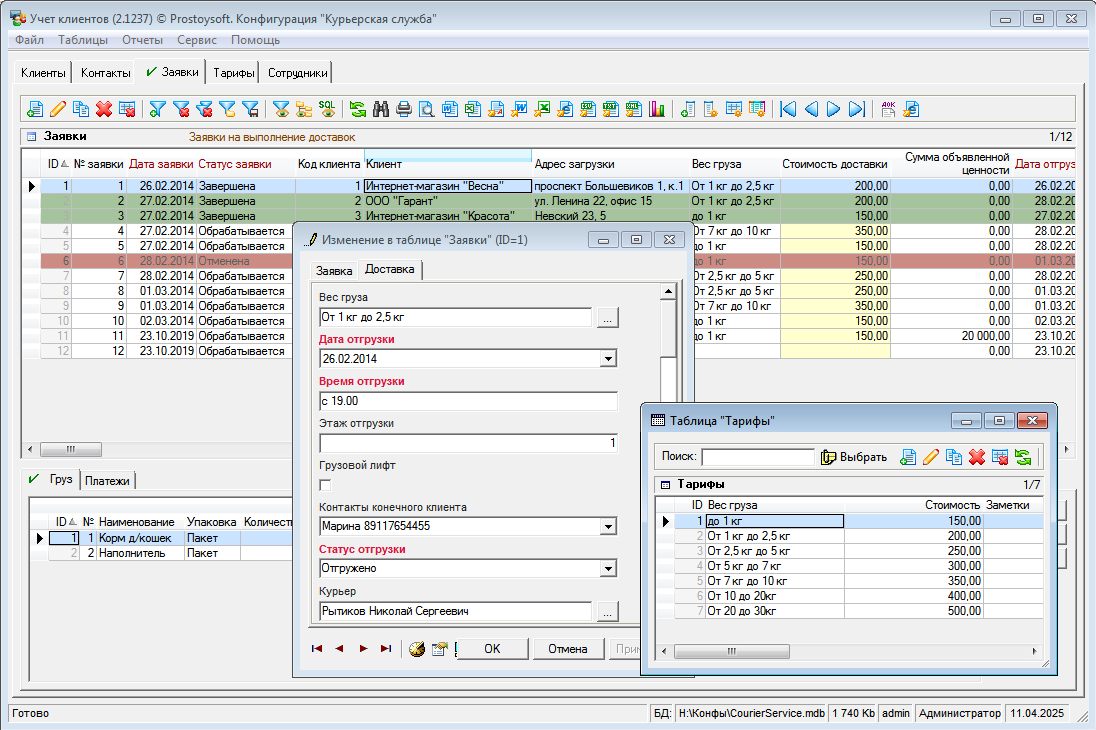Image resolution: width=1096 pixels, height=730 pixels.
Task: Click the first record red arrow in edit dialog
Action: point(317,649)
